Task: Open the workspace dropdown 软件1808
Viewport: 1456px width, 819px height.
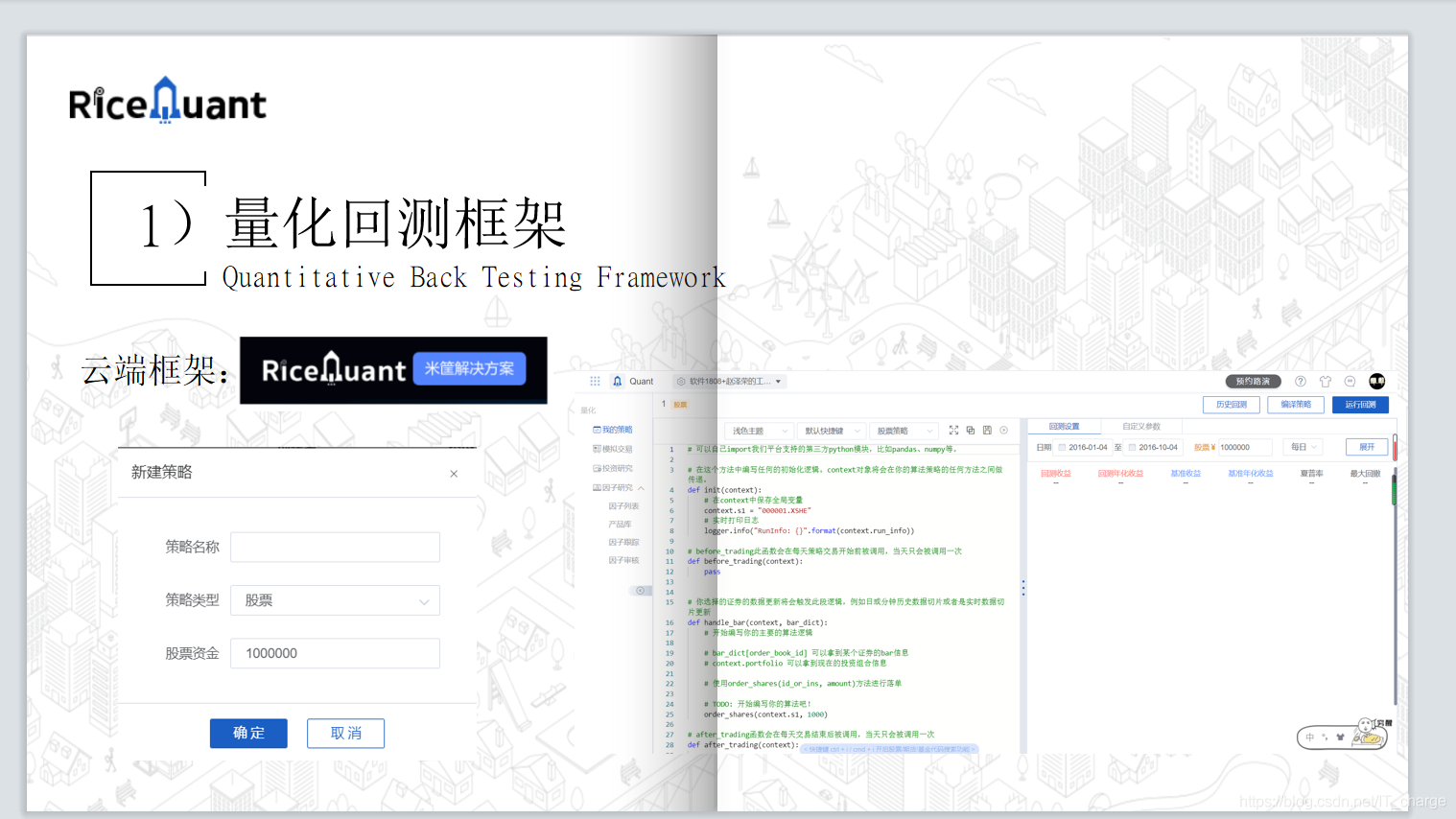Action: [x=730, y=381]
